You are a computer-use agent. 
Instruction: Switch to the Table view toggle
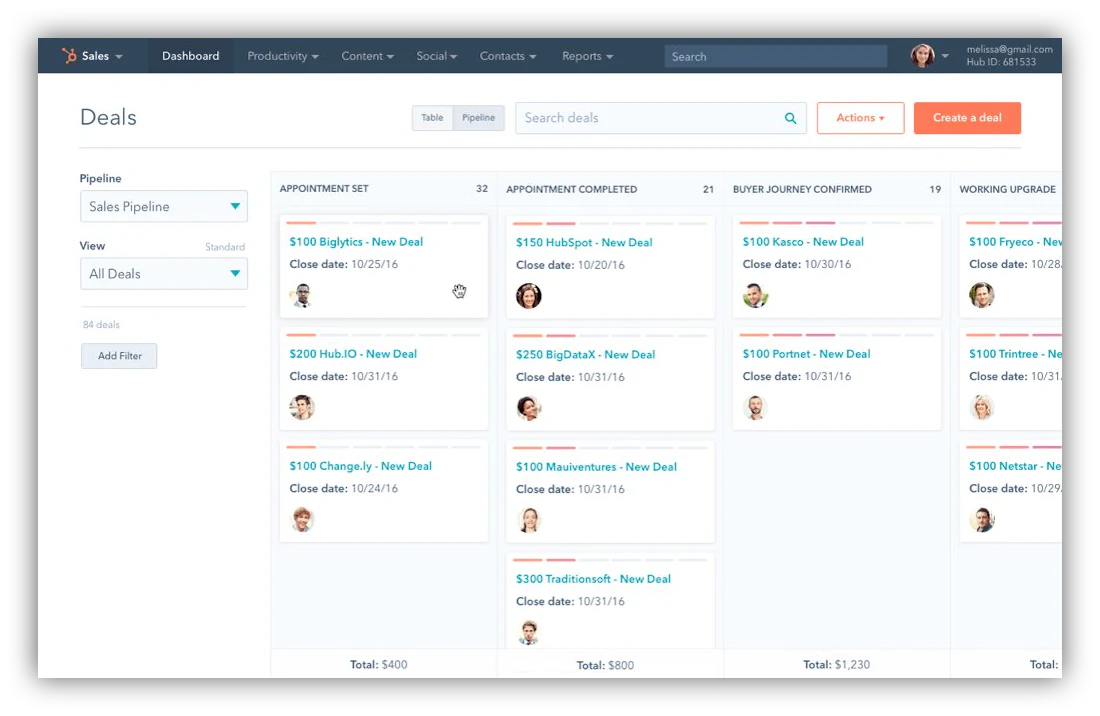(432, 118)
